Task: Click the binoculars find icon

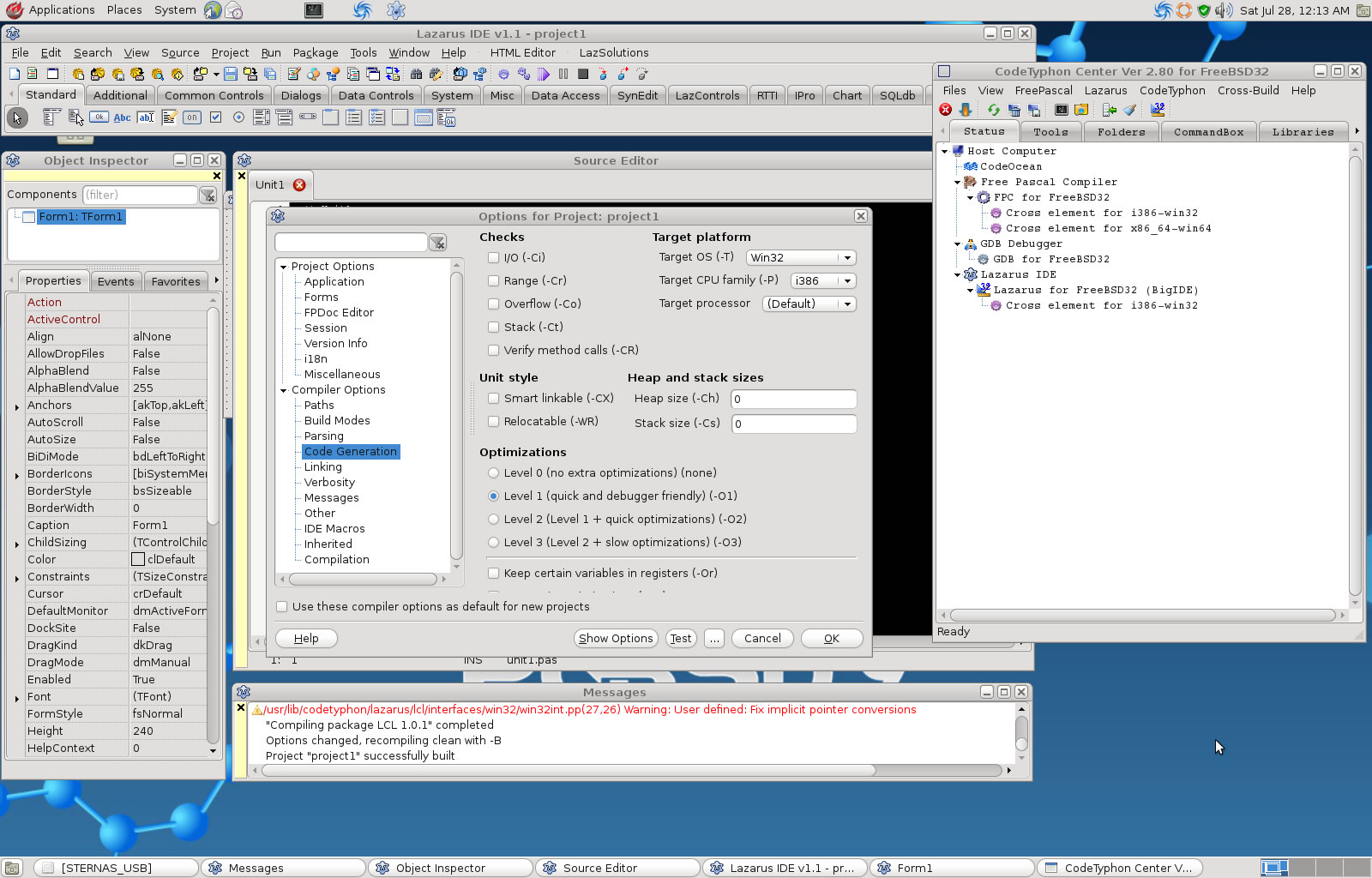Action: (x=416, y=74)
